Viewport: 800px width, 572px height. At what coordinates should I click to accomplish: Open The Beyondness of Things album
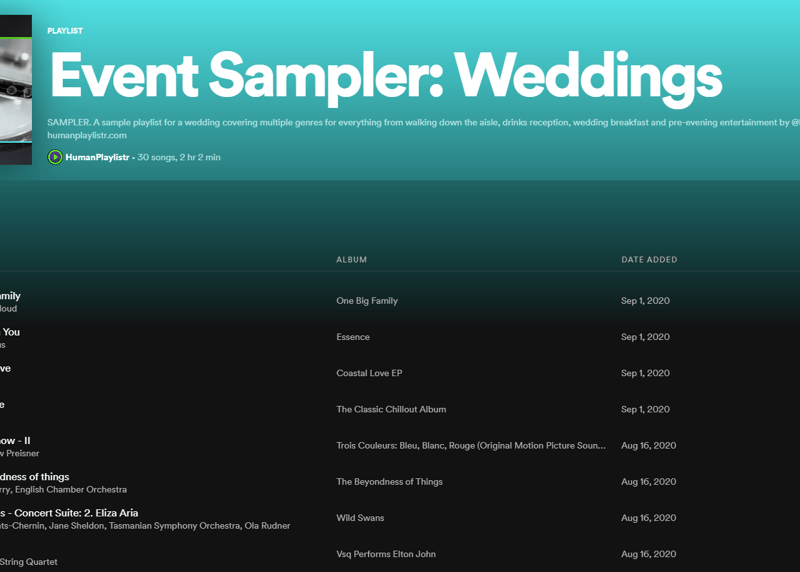[x=389, y=482]
